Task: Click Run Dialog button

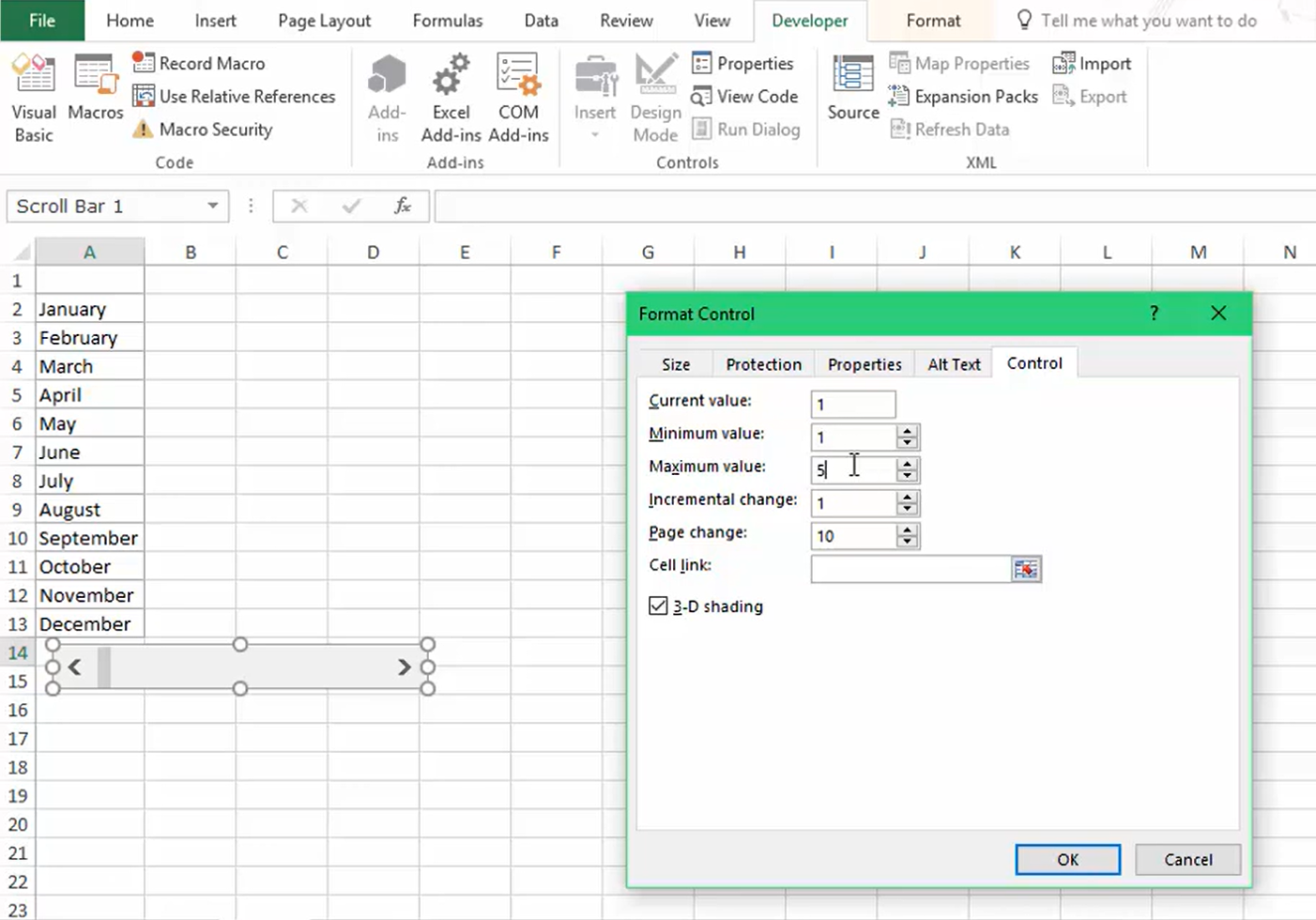Action: [746, 129]
